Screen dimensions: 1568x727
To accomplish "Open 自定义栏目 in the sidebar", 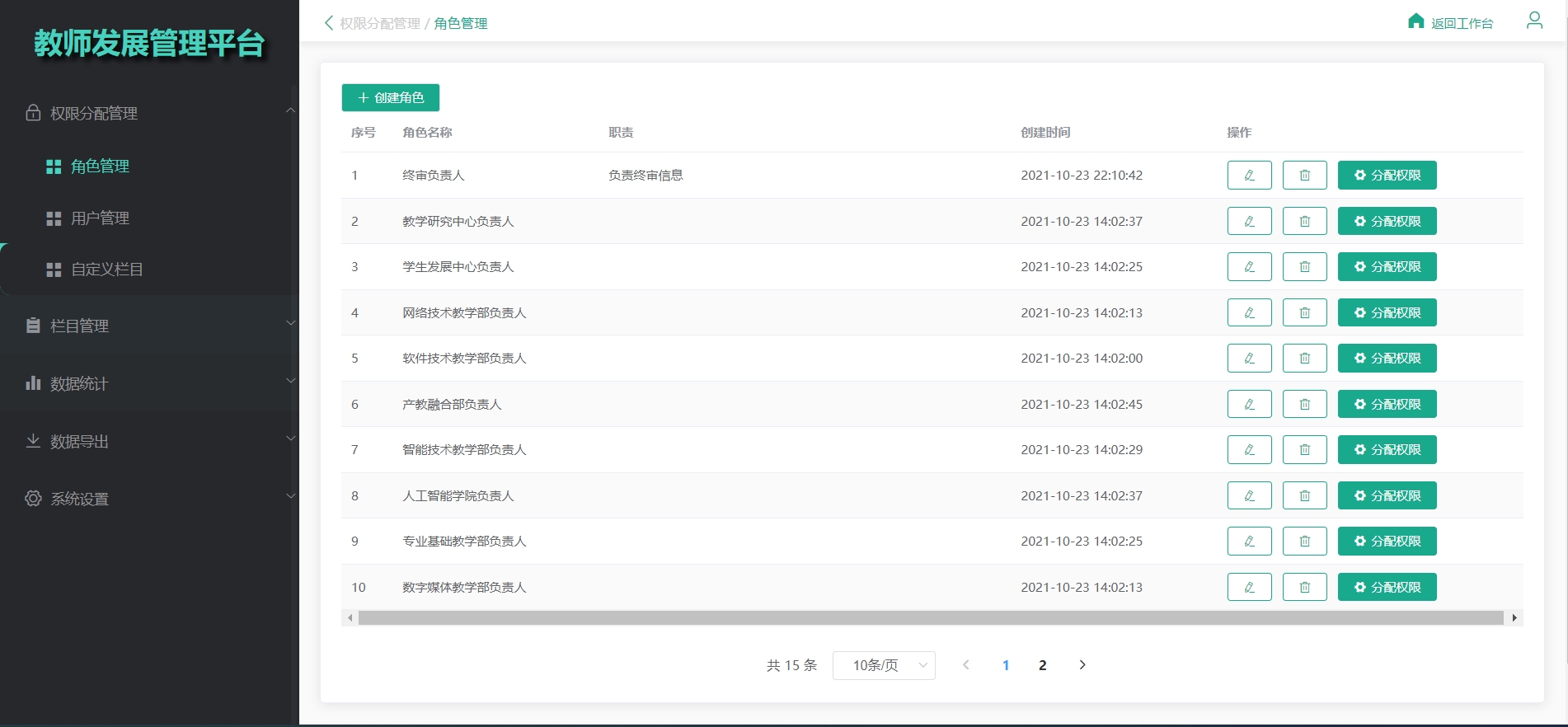I will 107,270.
